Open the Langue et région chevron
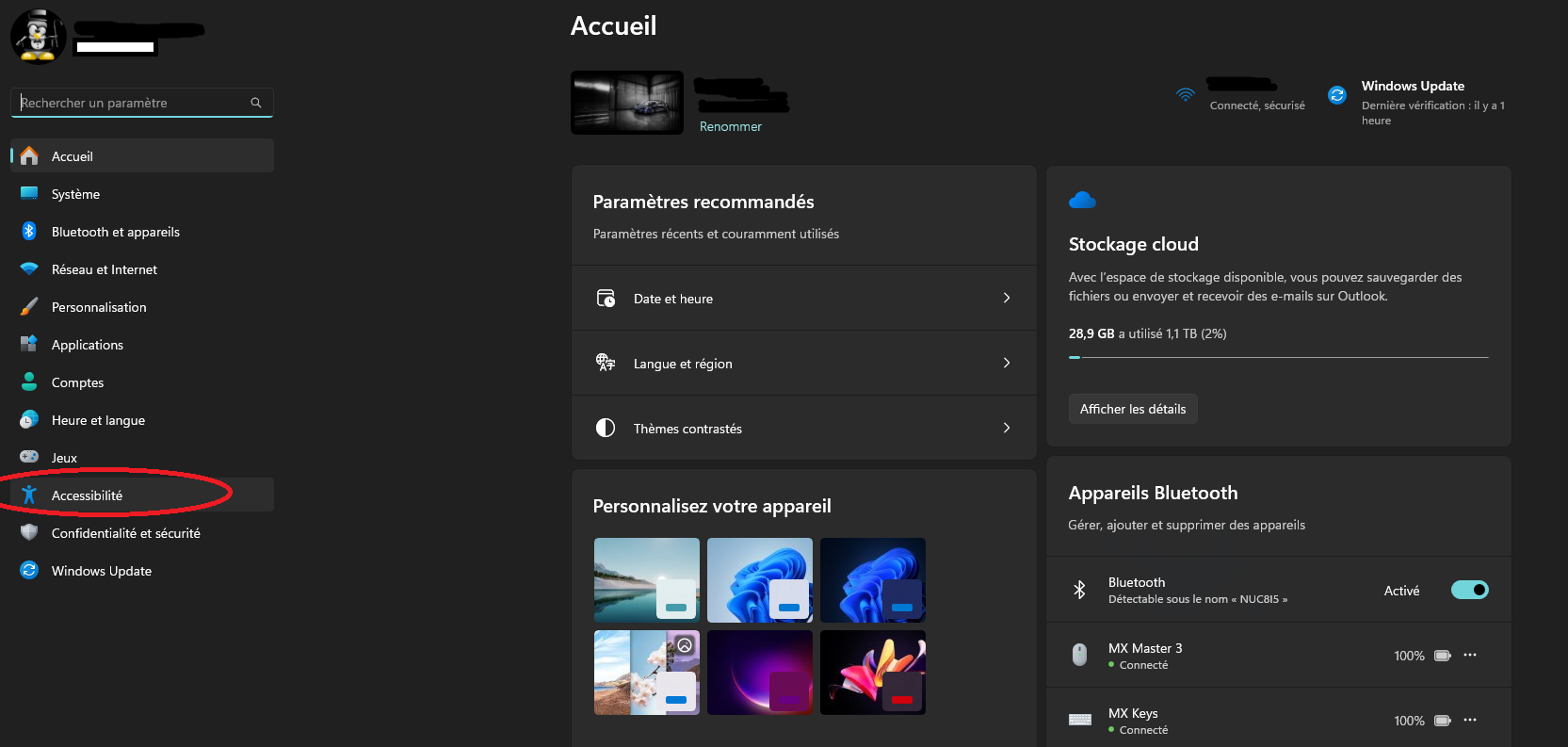Image resolution: width=1568 pixels, height=747 pixels. coord(1006,364)
